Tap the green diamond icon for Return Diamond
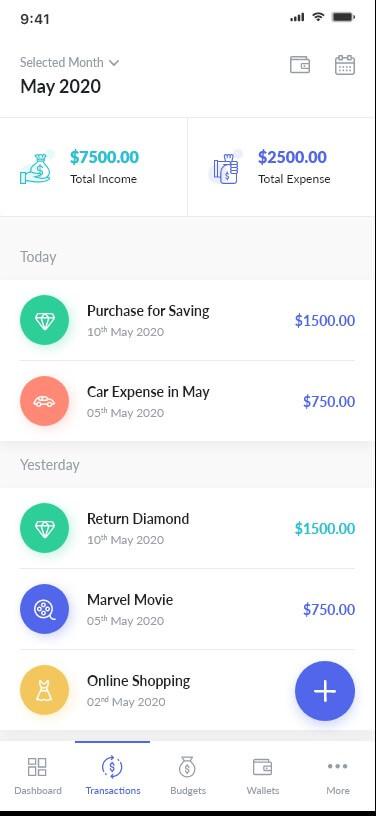The width and height of the screenshot is (376, 816). 44,528
